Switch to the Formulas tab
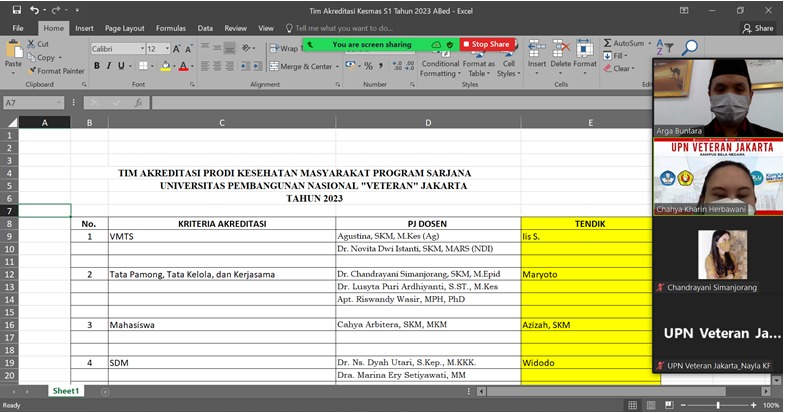 (170, 28)
